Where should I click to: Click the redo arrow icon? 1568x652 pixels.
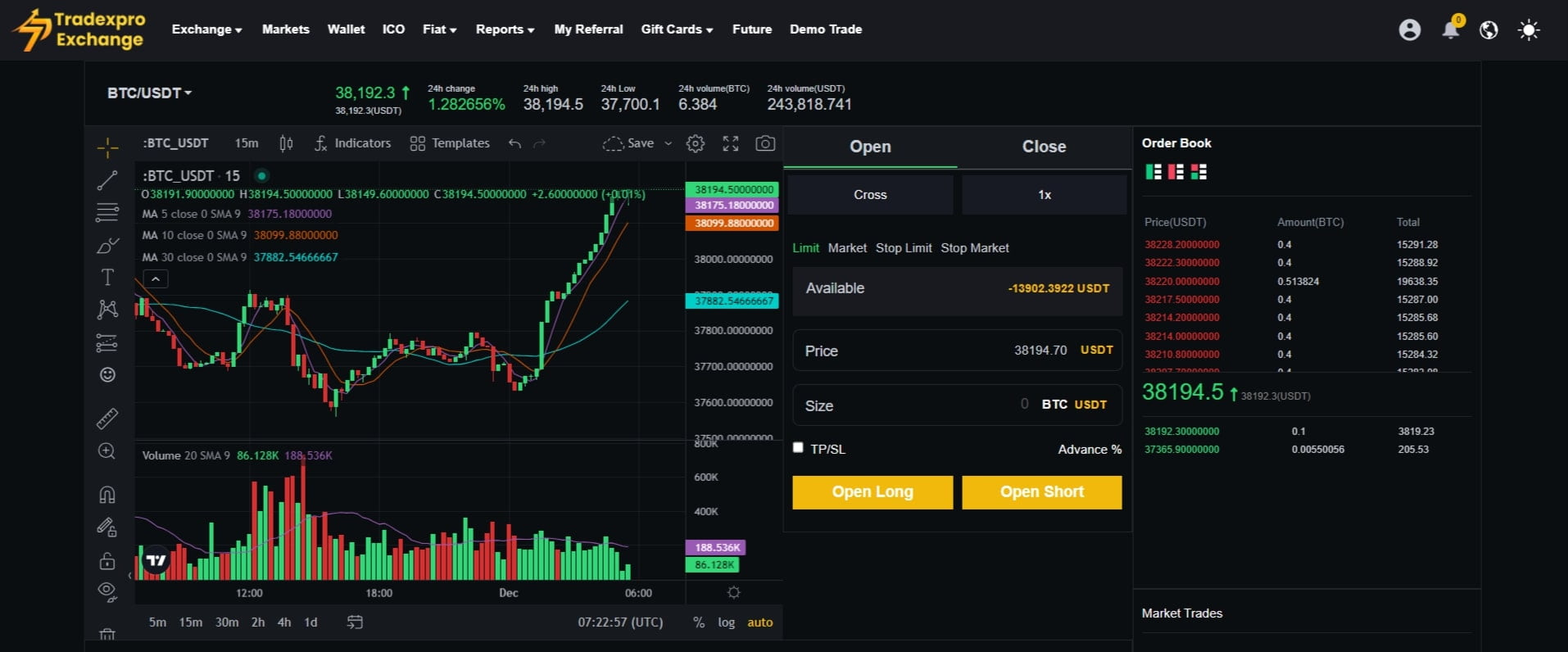pos(539,144)
